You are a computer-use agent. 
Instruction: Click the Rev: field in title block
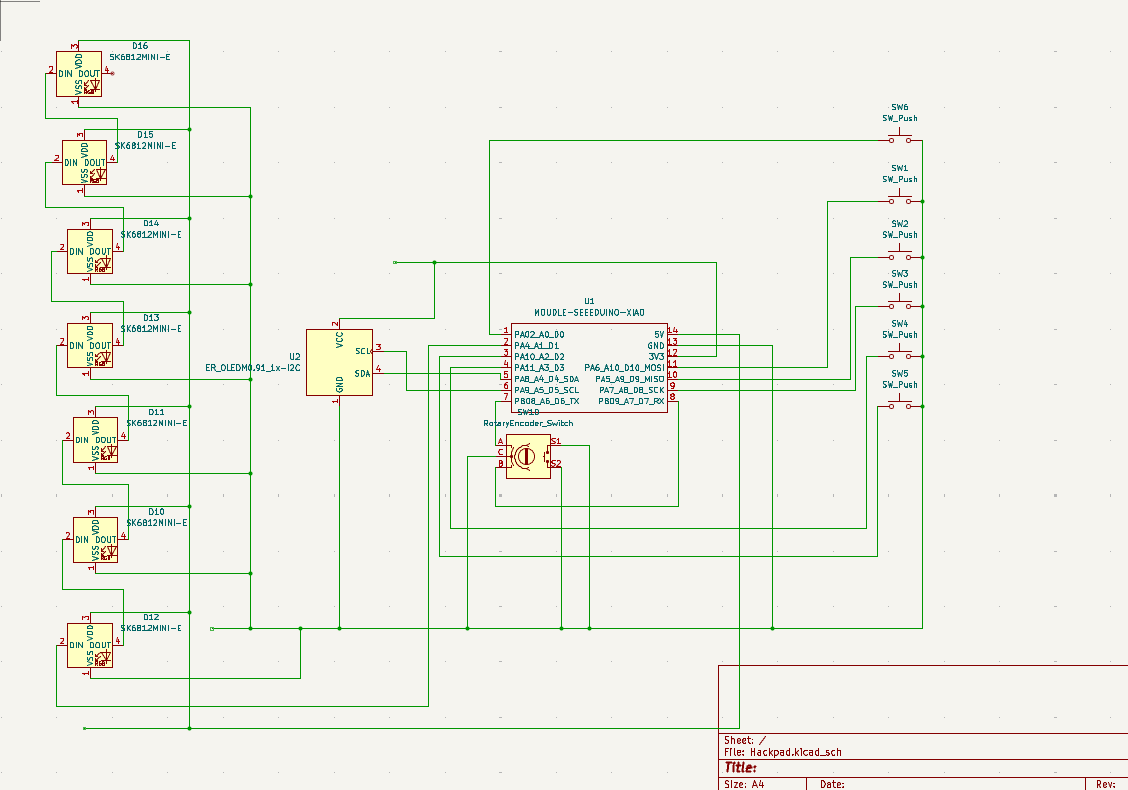[1106, 784]
